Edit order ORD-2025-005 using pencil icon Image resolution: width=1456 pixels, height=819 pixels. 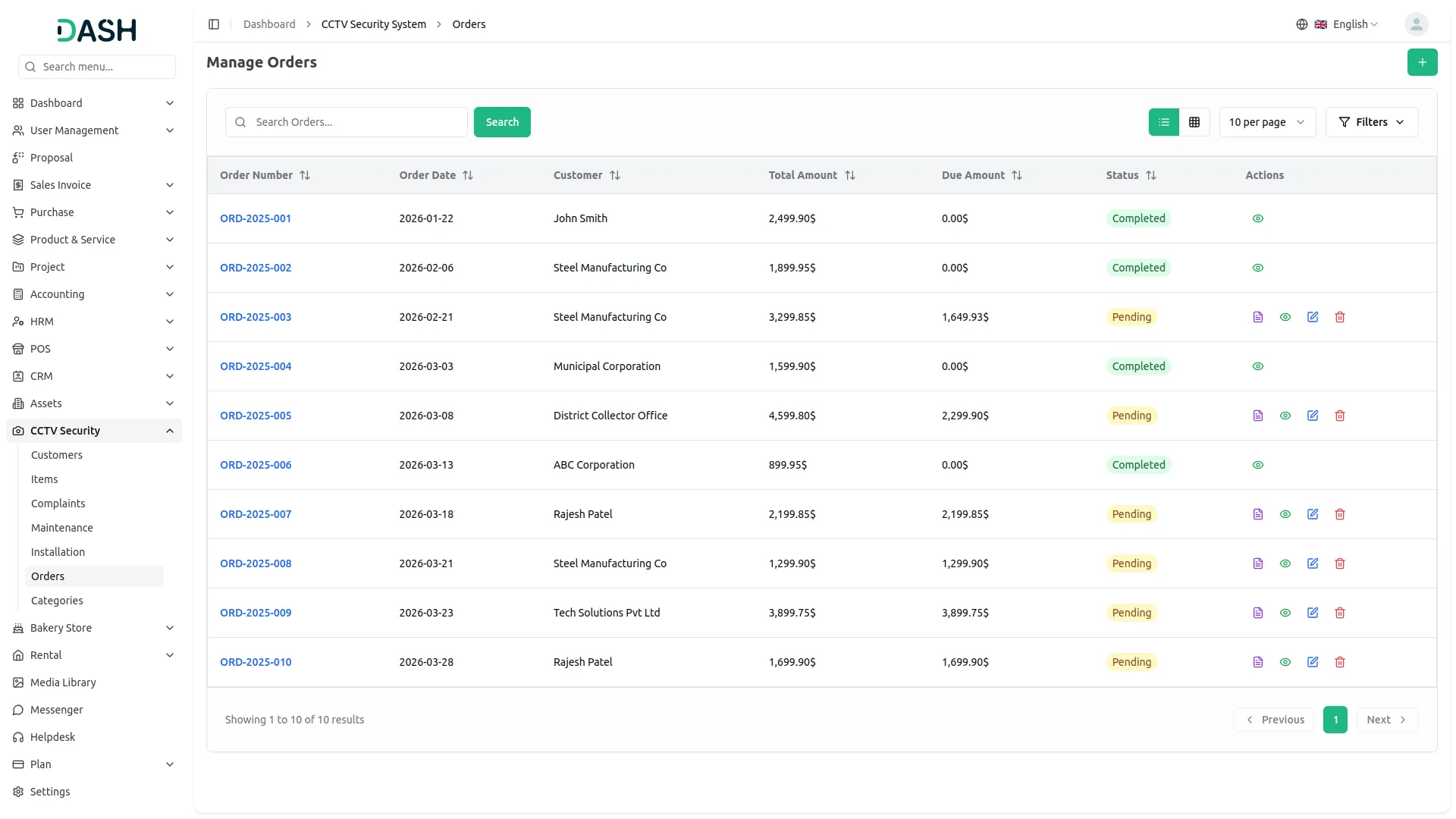coord(1313,416)
